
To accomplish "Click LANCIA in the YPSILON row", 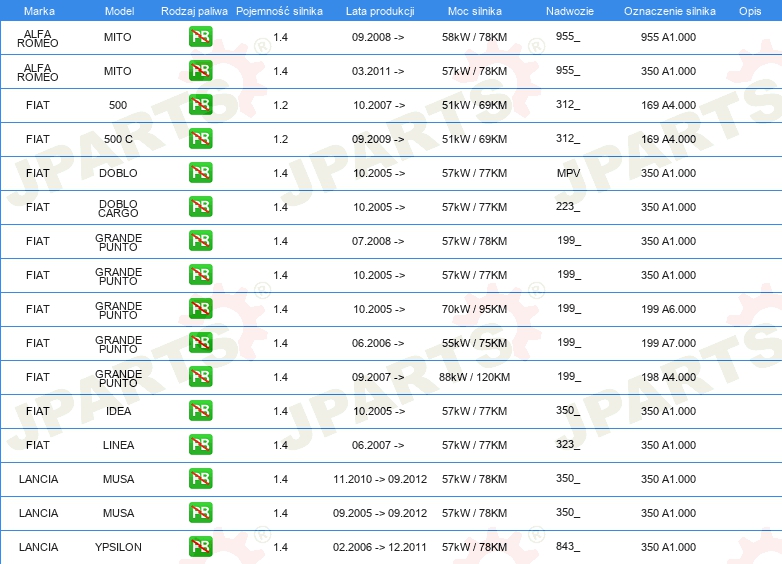I will point(38,547).
